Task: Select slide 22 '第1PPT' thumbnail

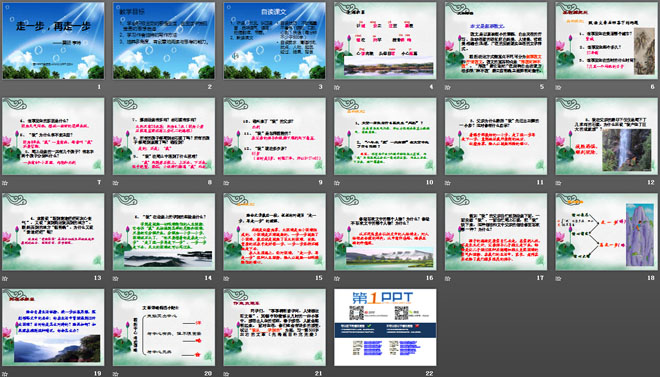Action: (x=386, y=327)
